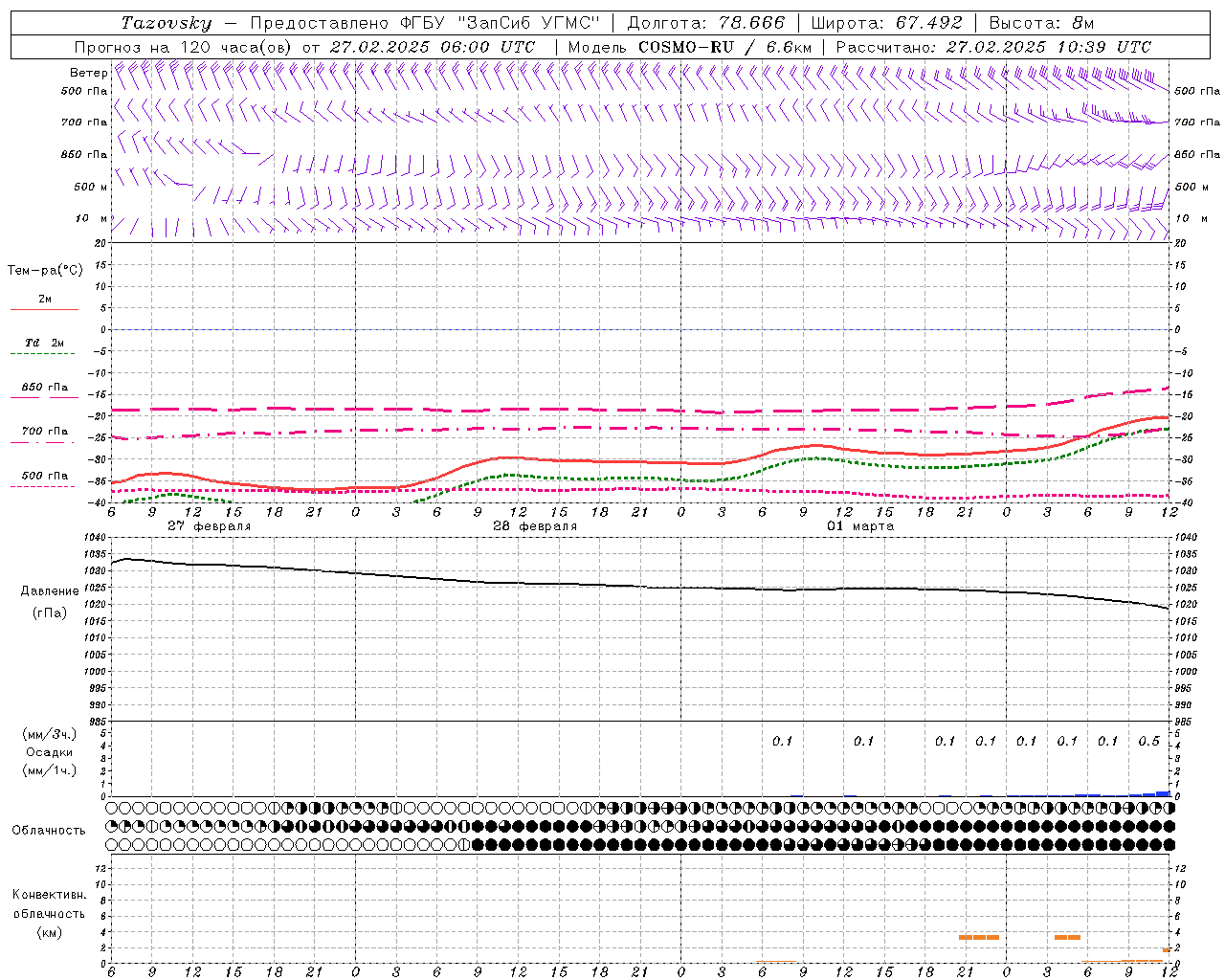Image resolution: width=1225 pixels, height=980 pixels.
Task: Click the Рассчитано: 27.02.2025 10:39 UTC text
Action: (x=993, y=47)
